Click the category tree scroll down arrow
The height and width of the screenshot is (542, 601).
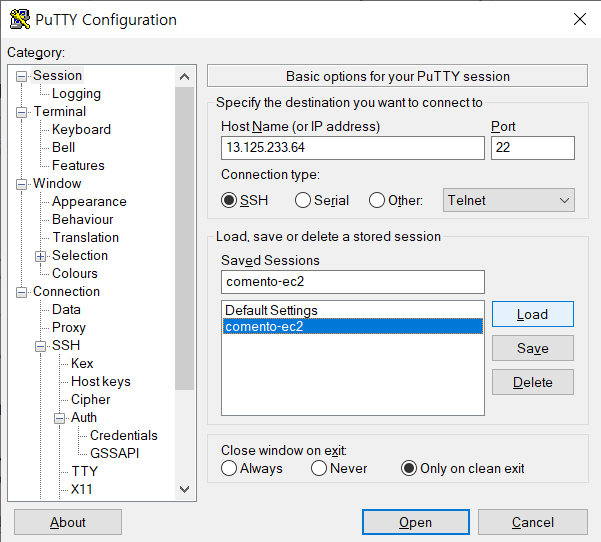click(x=184, y=489)
